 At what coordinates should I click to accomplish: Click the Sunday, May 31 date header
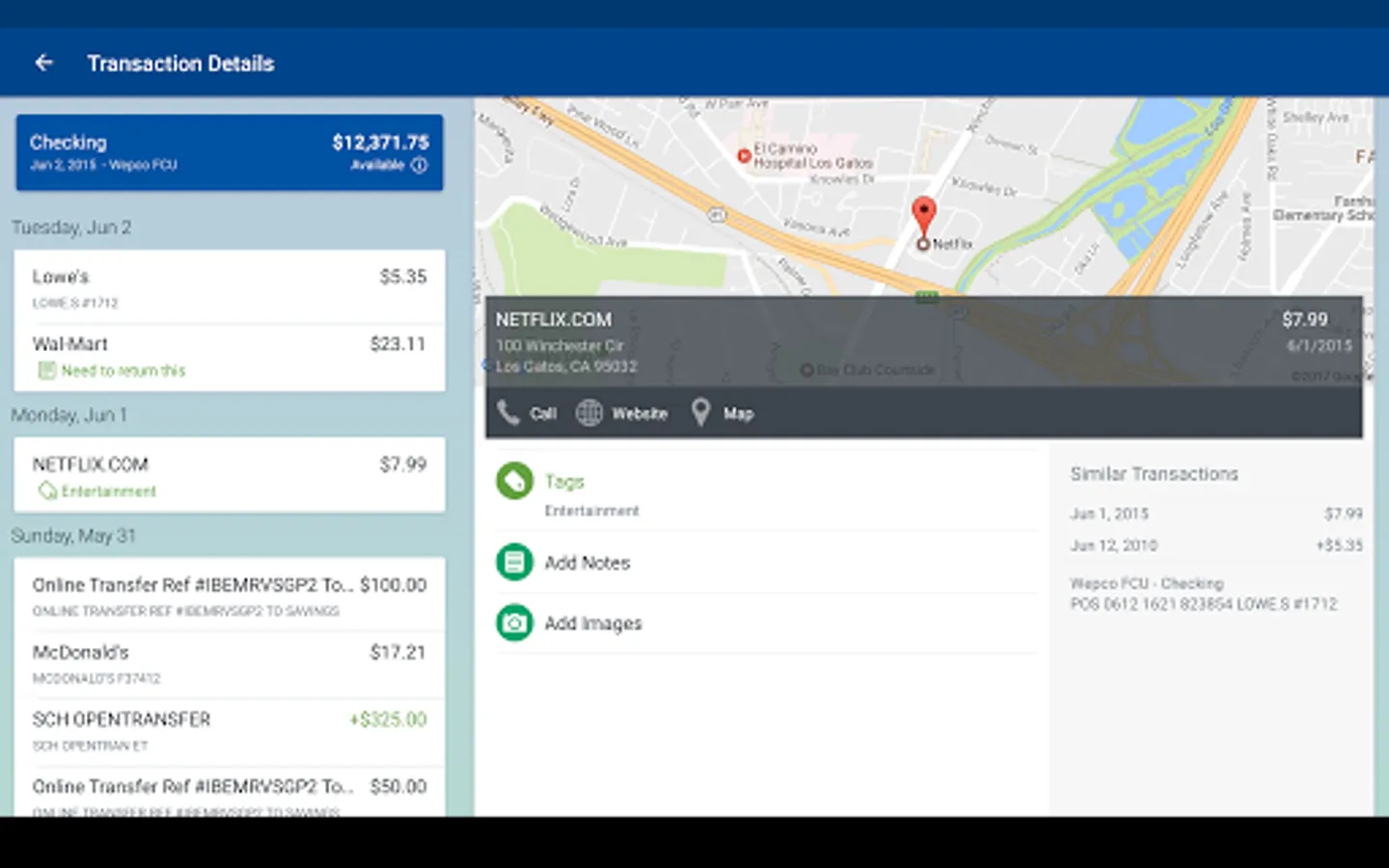pyautogui.click(x=73, y=535)
